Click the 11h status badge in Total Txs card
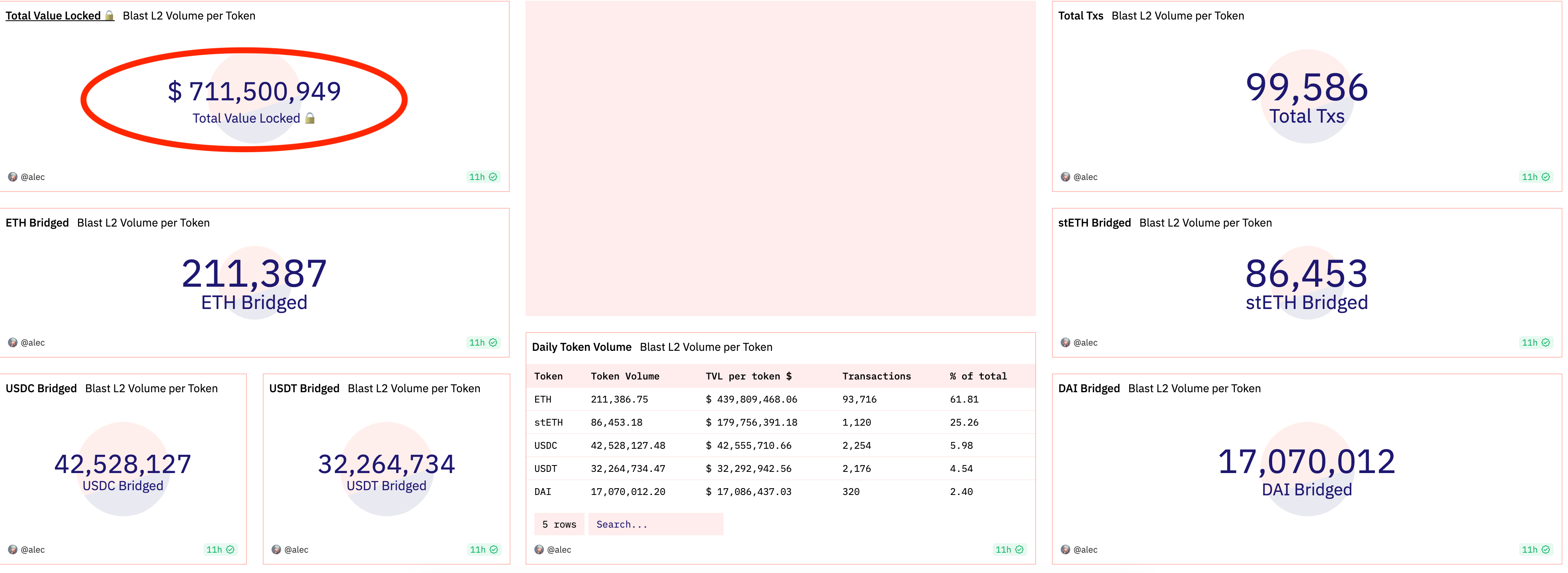This screenshot has height=573, width=1568. [1536, 177]
